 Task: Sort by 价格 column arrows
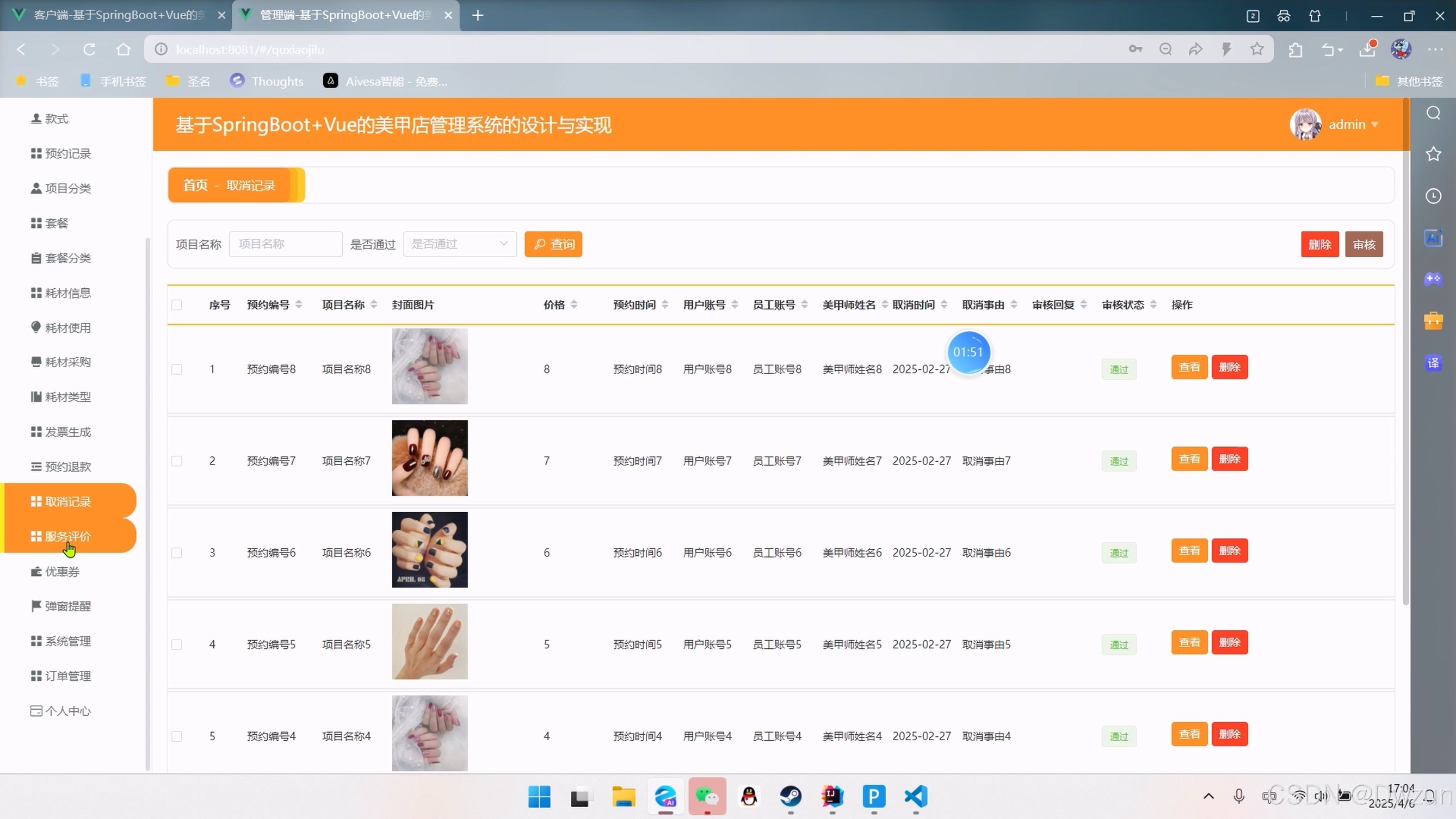573,305
